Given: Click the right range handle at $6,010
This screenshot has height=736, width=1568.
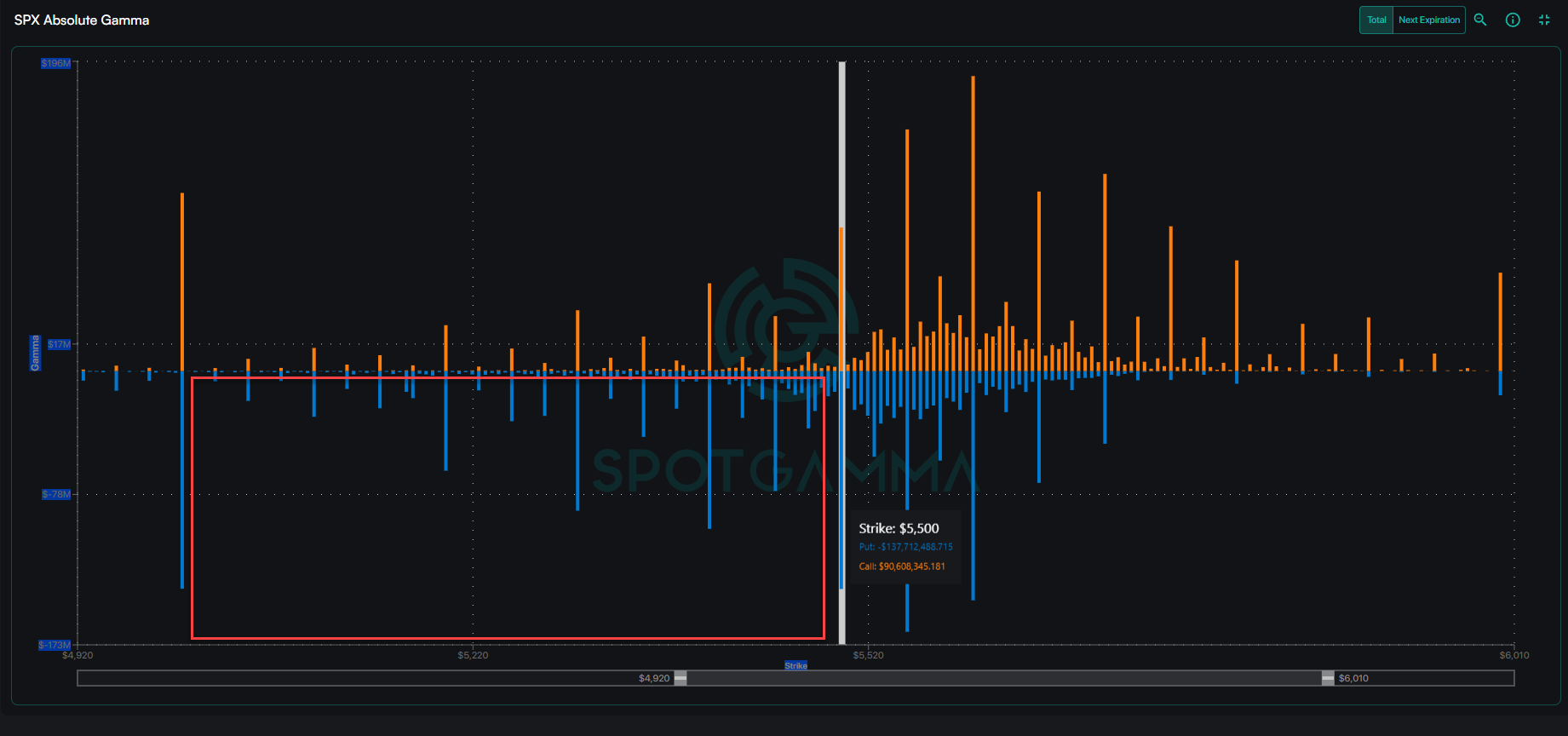Looking at the screenshot, I should point(1328,678).
